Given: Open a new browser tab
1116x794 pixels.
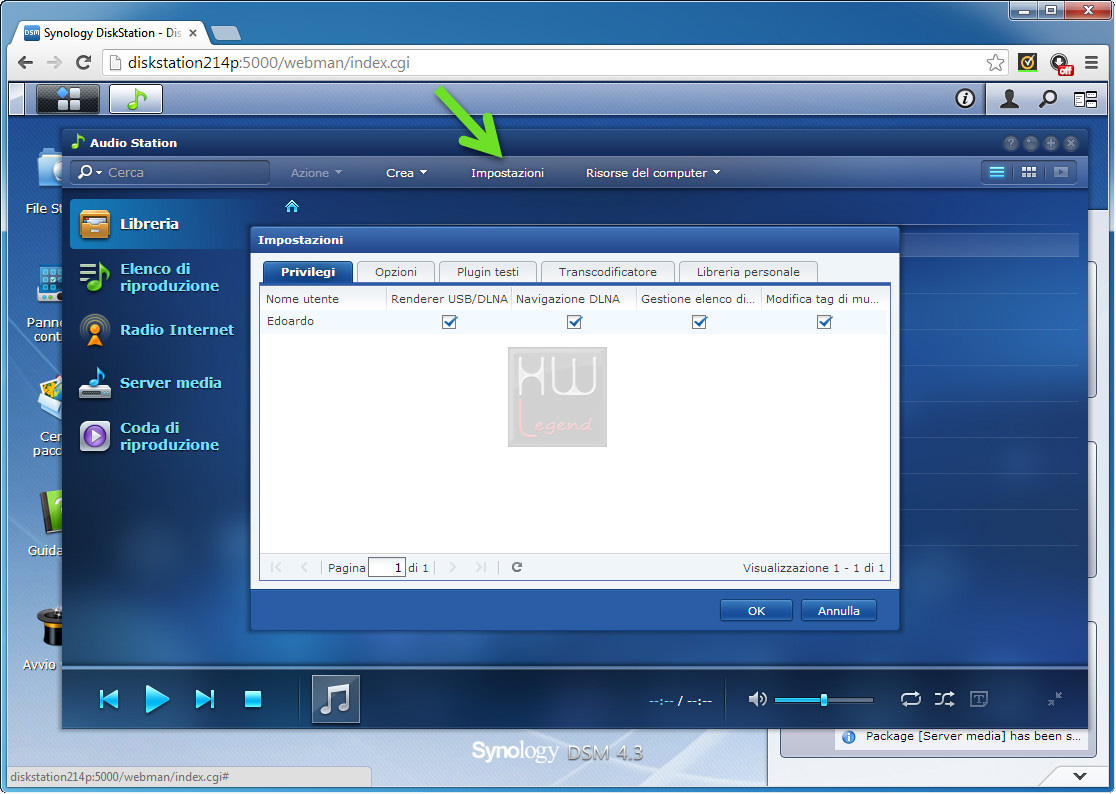Looking at the screenshot, I should 226,33.
